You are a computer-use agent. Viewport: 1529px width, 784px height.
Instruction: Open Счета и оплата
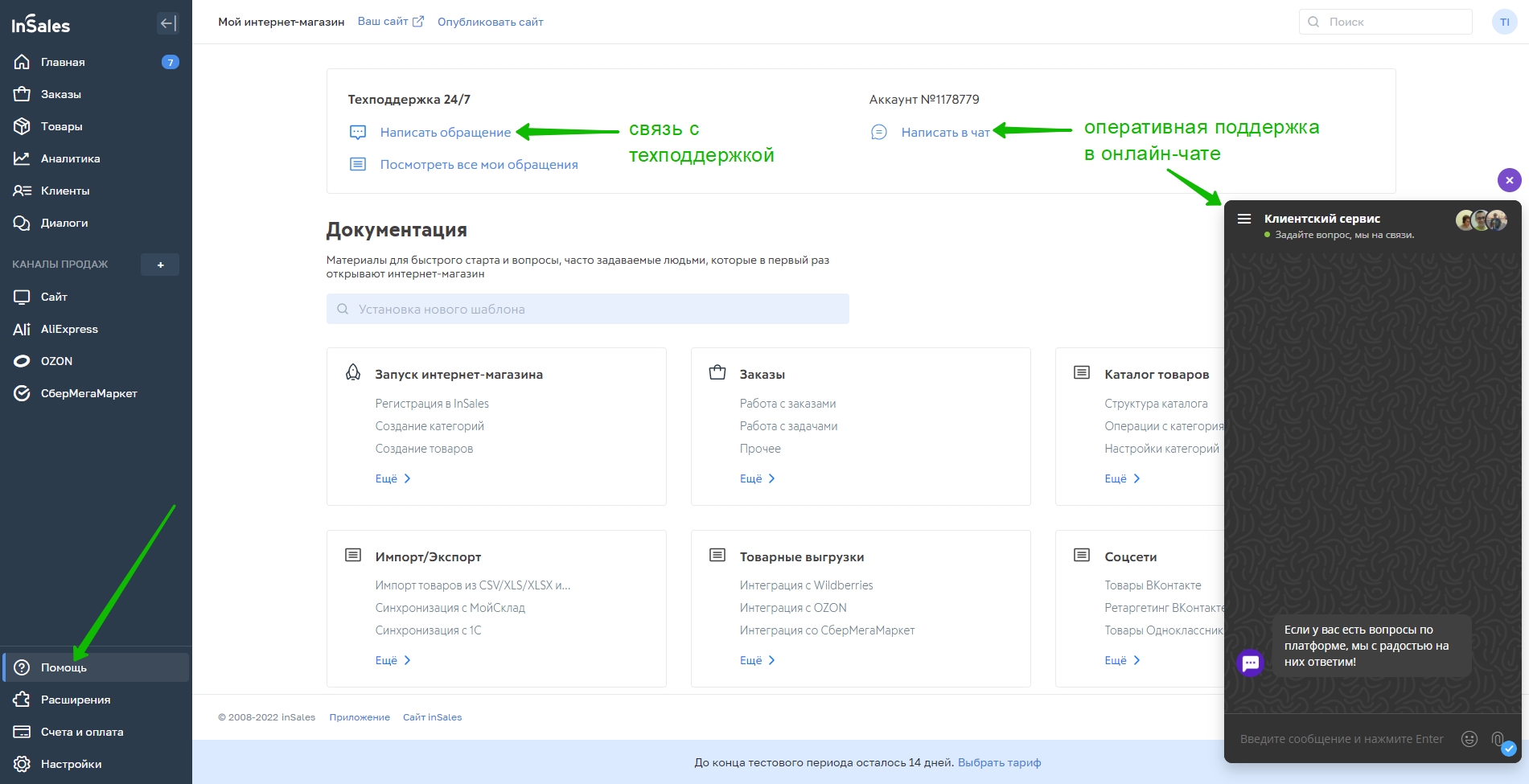tap(96, 732)
